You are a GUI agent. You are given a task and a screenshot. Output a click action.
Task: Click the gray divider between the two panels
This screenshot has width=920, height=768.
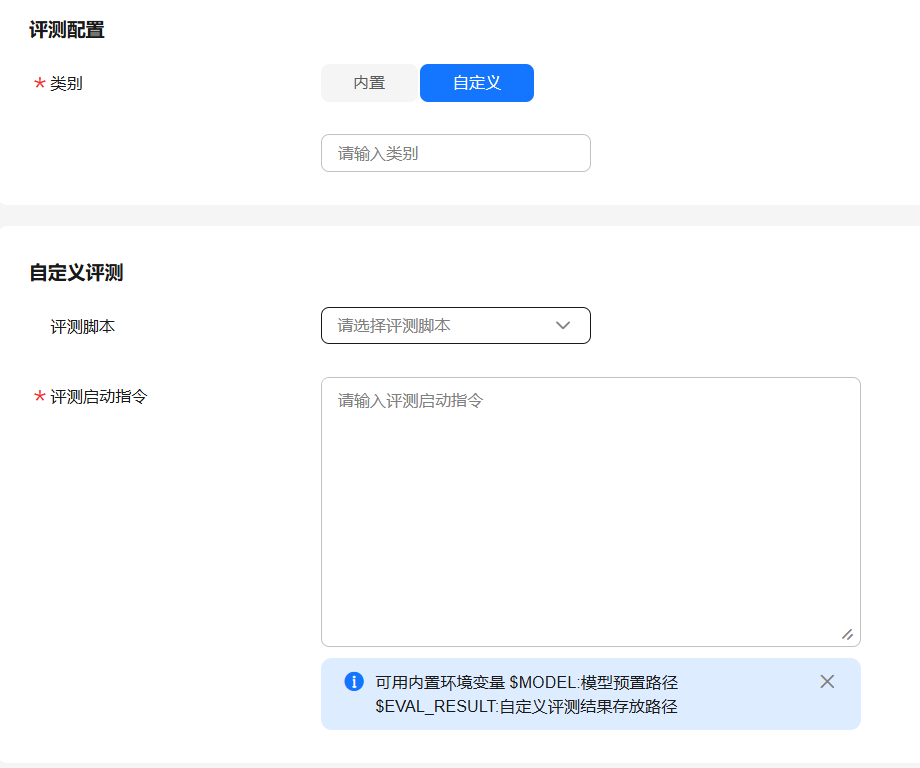tap(460, 215)
